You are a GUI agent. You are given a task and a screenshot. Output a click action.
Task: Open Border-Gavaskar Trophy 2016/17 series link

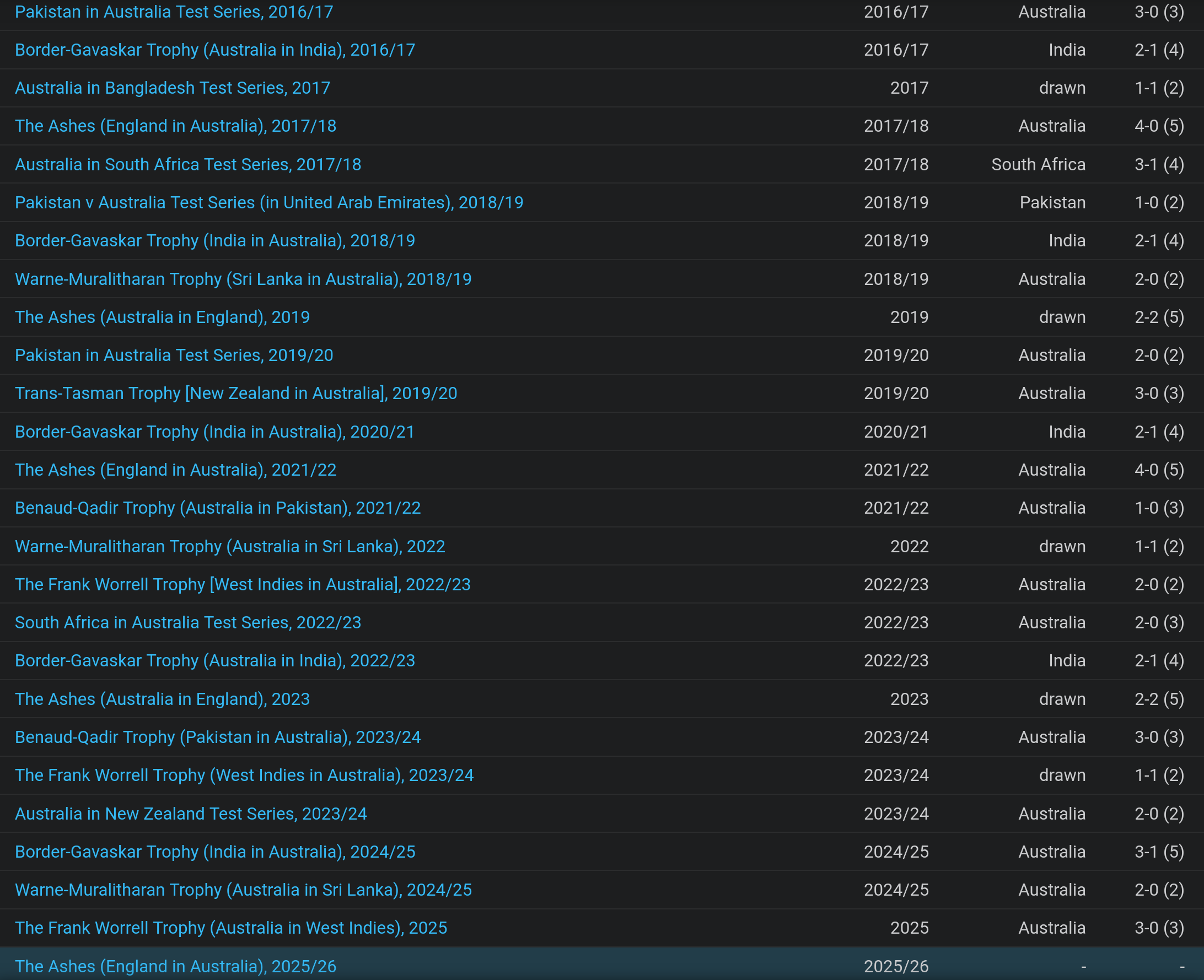point(214,50)
